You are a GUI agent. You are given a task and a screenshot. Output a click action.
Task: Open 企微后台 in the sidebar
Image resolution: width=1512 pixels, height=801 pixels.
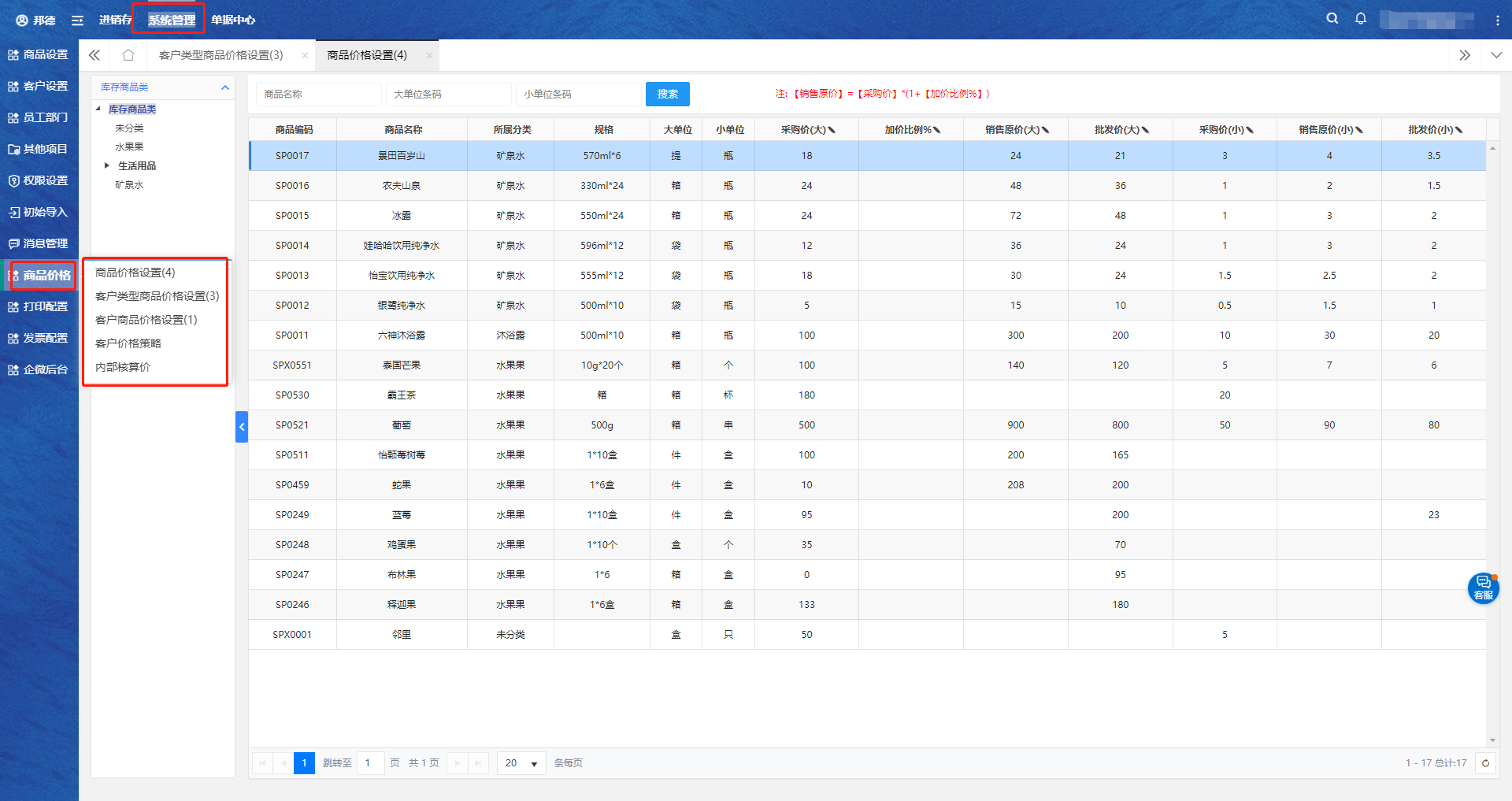(x=39, y=370)
